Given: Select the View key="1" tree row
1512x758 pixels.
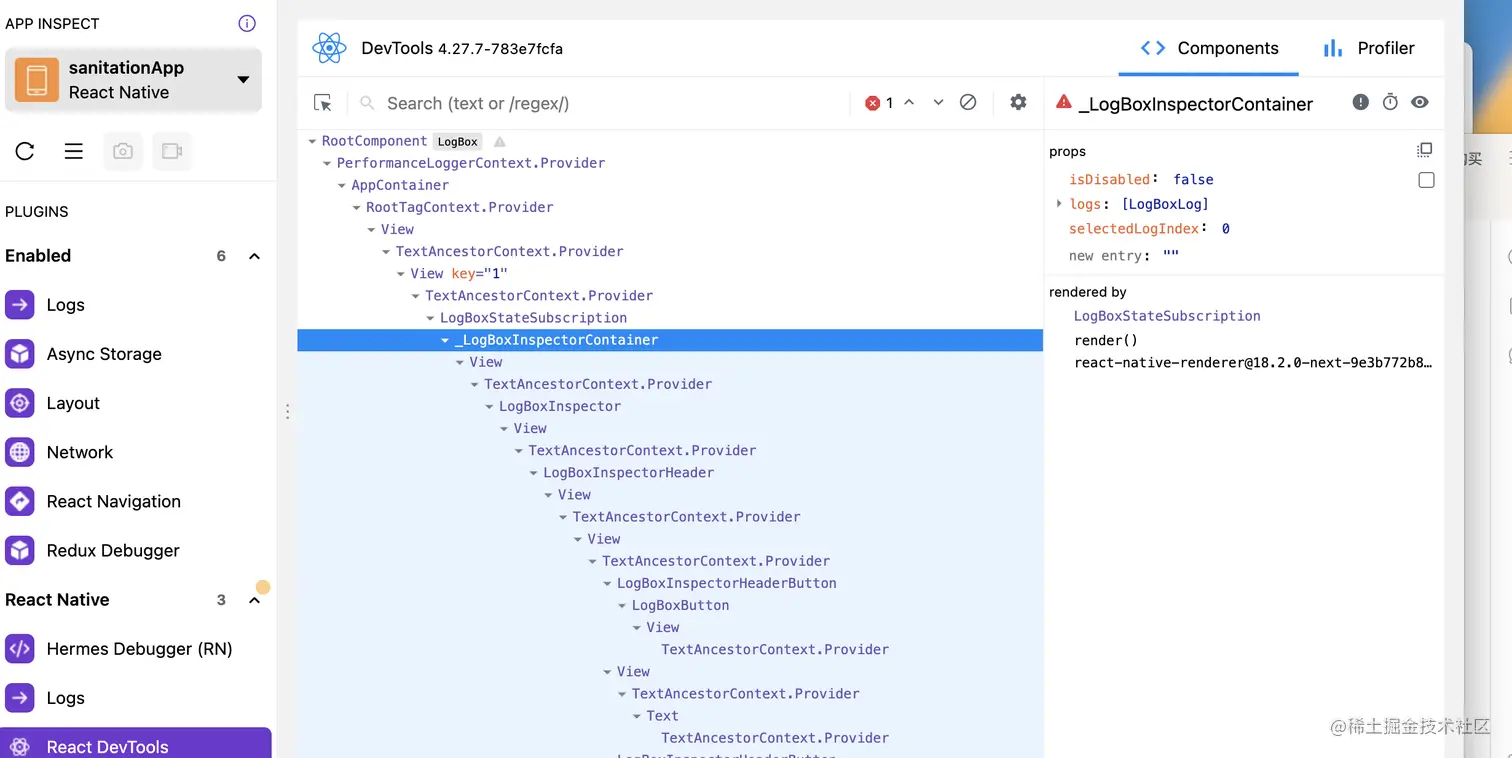Looking at the screenshot, I should pyautogui.click(x=670, y=273).
